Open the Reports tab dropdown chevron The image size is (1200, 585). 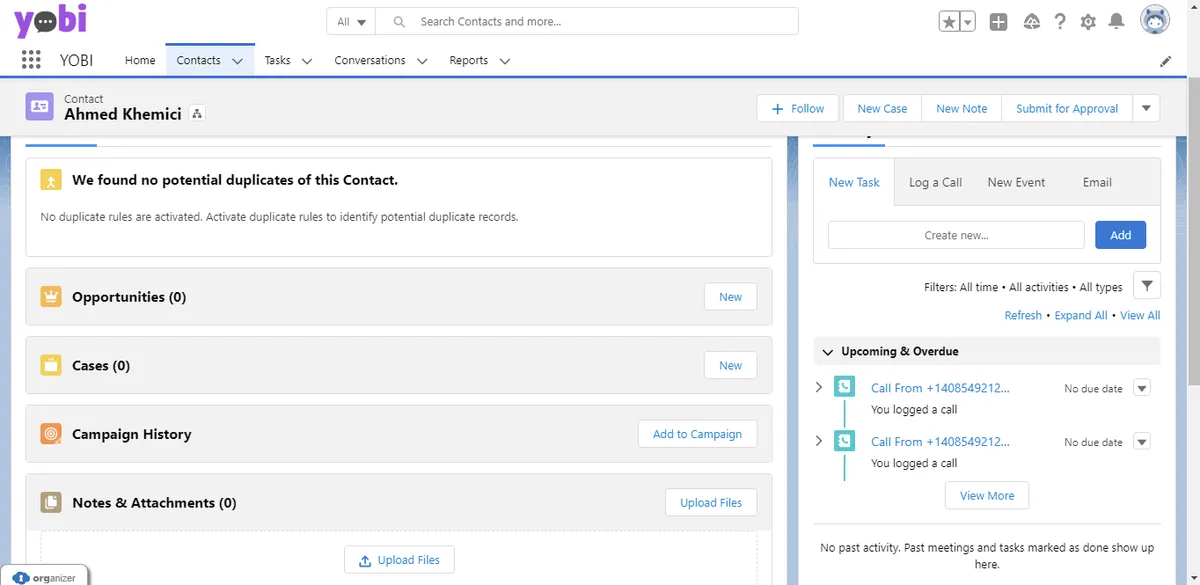coord(505,61)
